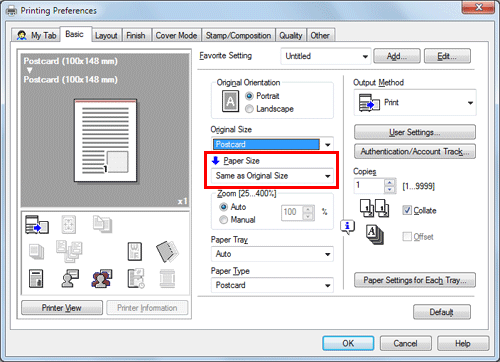Increase copies with the up spinner arrow
The height and width of the screenshot is (362, 500).
pyautogui.click(x=389, y=182)
